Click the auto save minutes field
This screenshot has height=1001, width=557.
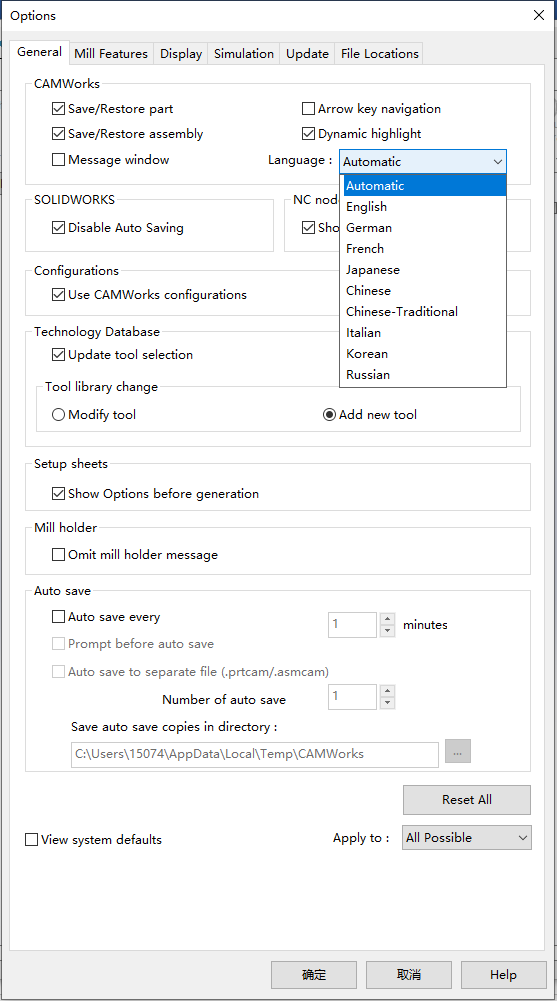[353, 624]
